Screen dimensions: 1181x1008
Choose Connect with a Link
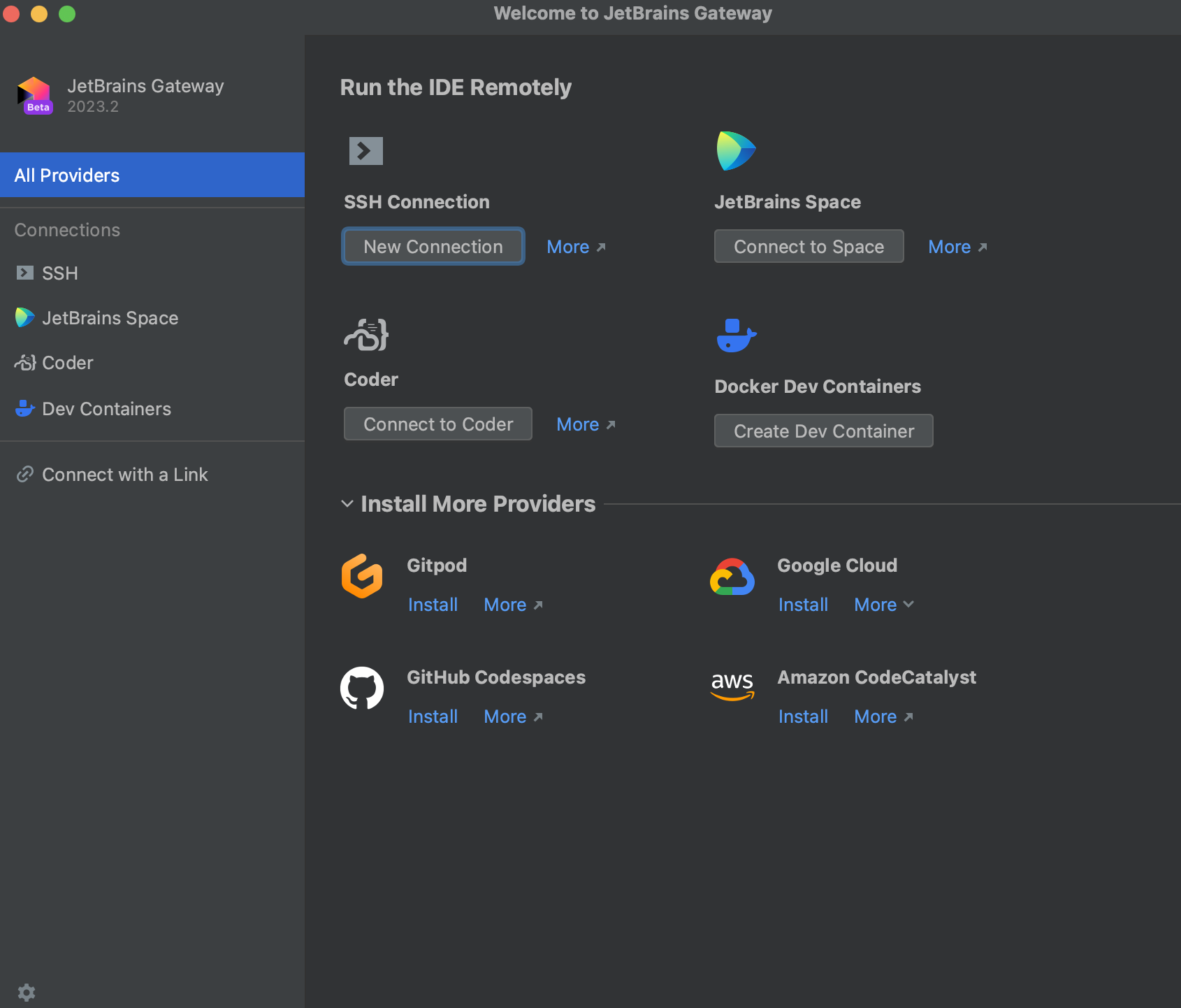click(124, 475)
